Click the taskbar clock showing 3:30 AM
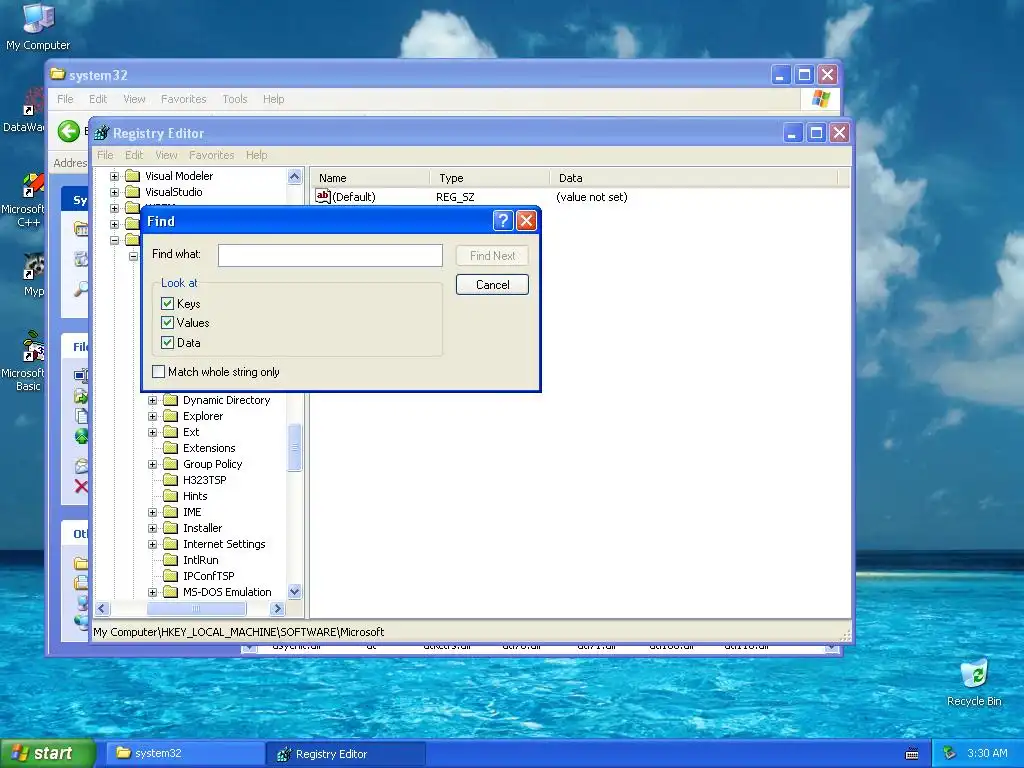 pos(987,753)
